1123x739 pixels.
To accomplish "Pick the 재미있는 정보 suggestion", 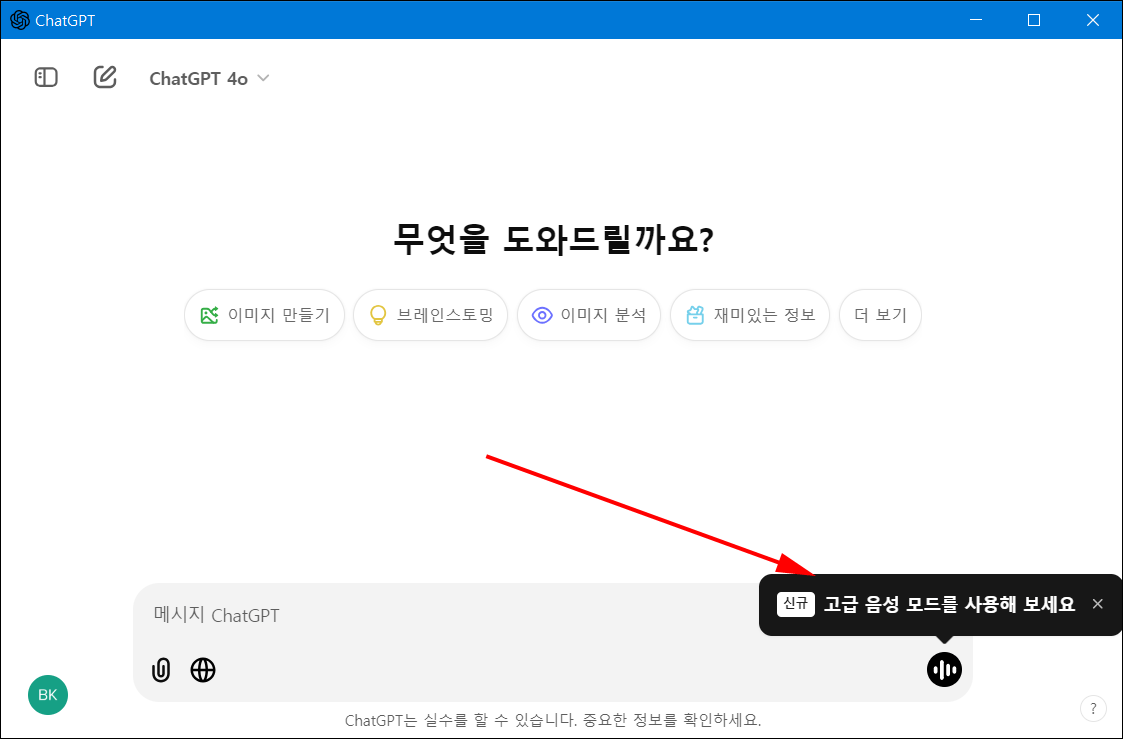I will [750, 315].
